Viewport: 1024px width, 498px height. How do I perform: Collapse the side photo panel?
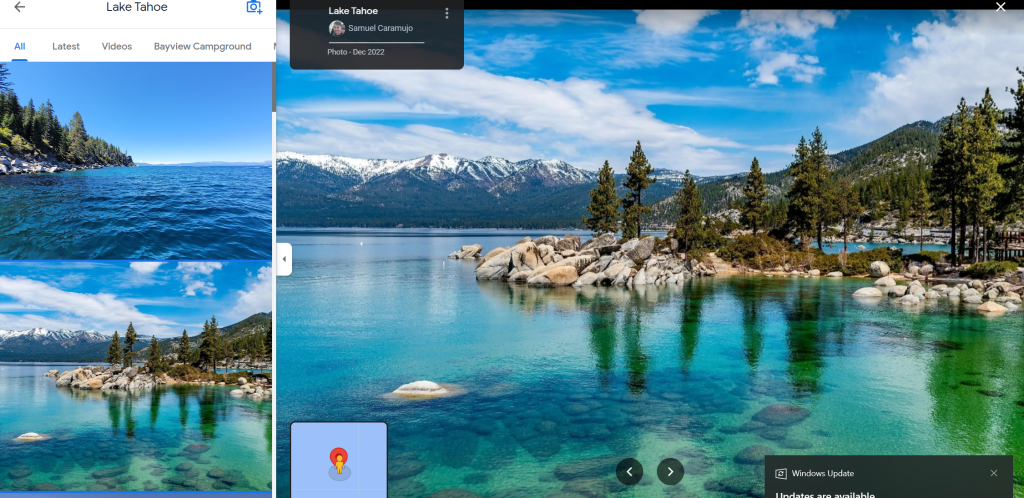click(x=284, y=259)
